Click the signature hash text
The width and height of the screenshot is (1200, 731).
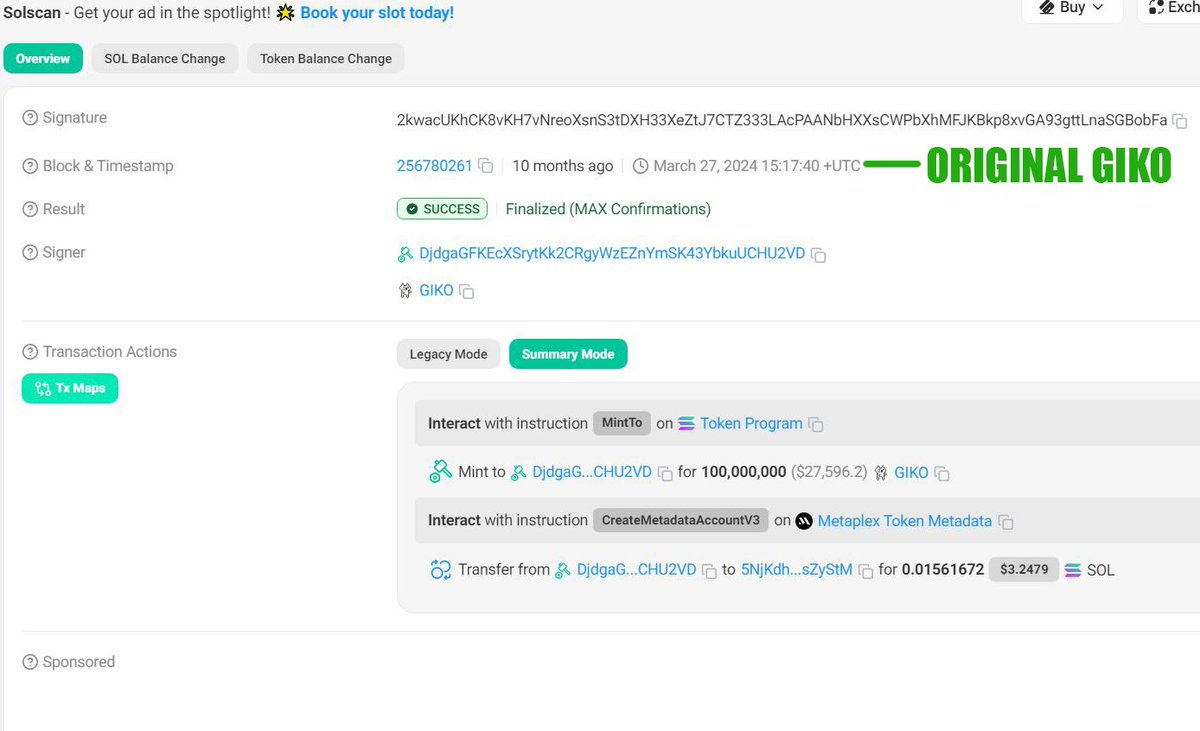[782, 120]
